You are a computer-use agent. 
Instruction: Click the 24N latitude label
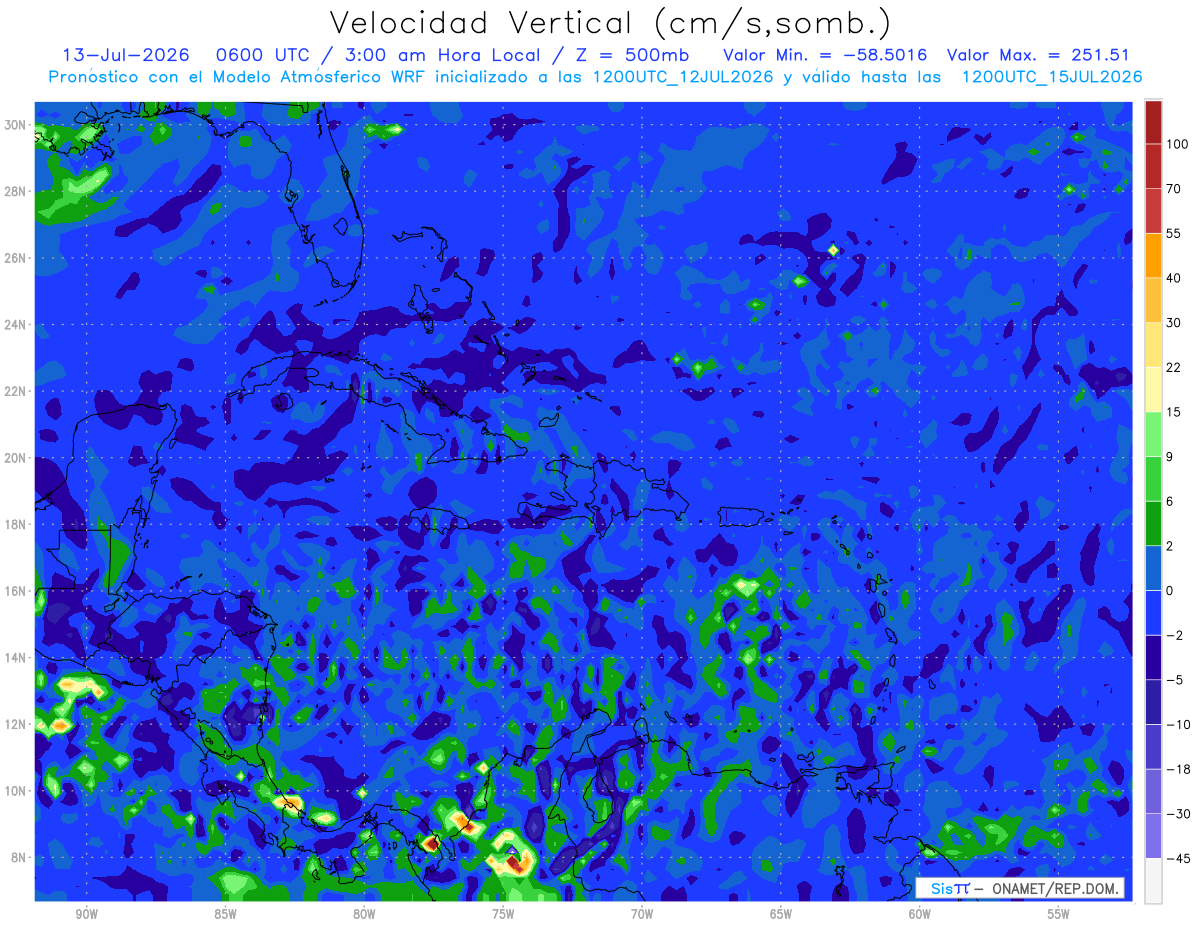point(16,325)
